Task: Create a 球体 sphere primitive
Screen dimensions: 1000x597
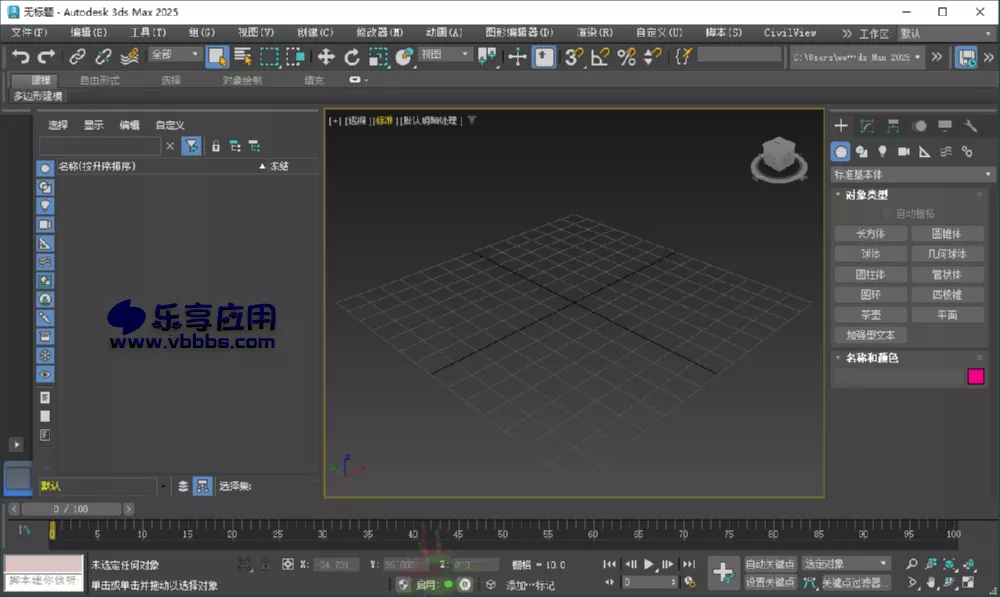Action: 871,254
